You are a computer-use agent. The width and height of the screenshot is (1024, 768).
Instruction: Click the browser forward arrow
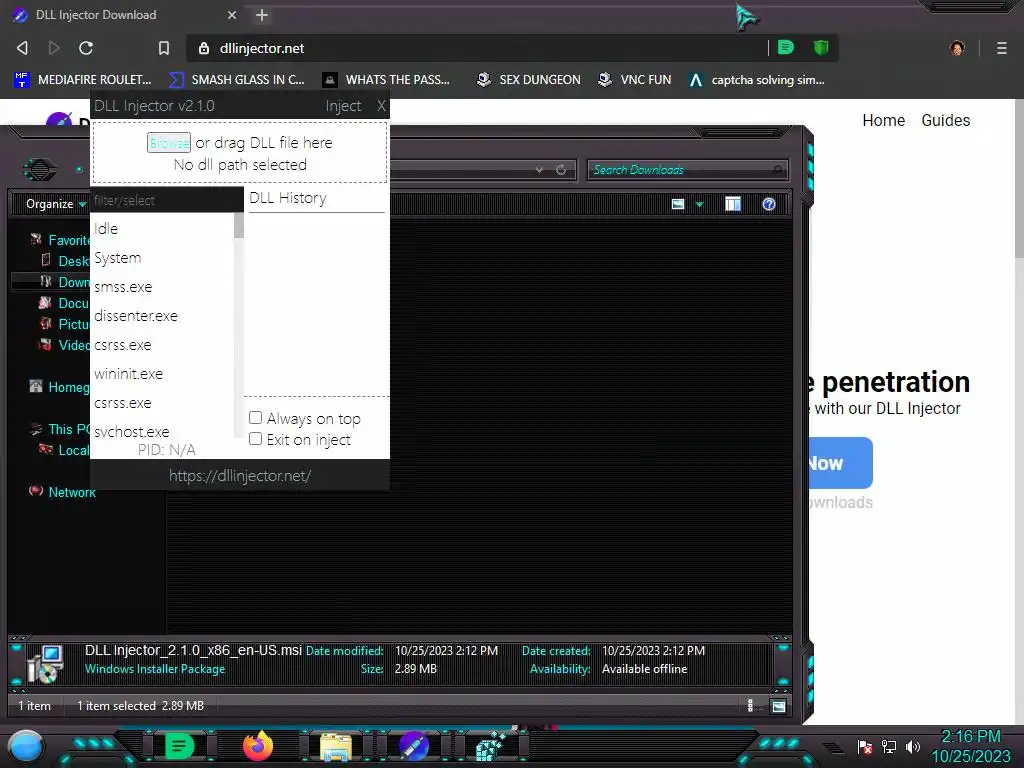54,48
